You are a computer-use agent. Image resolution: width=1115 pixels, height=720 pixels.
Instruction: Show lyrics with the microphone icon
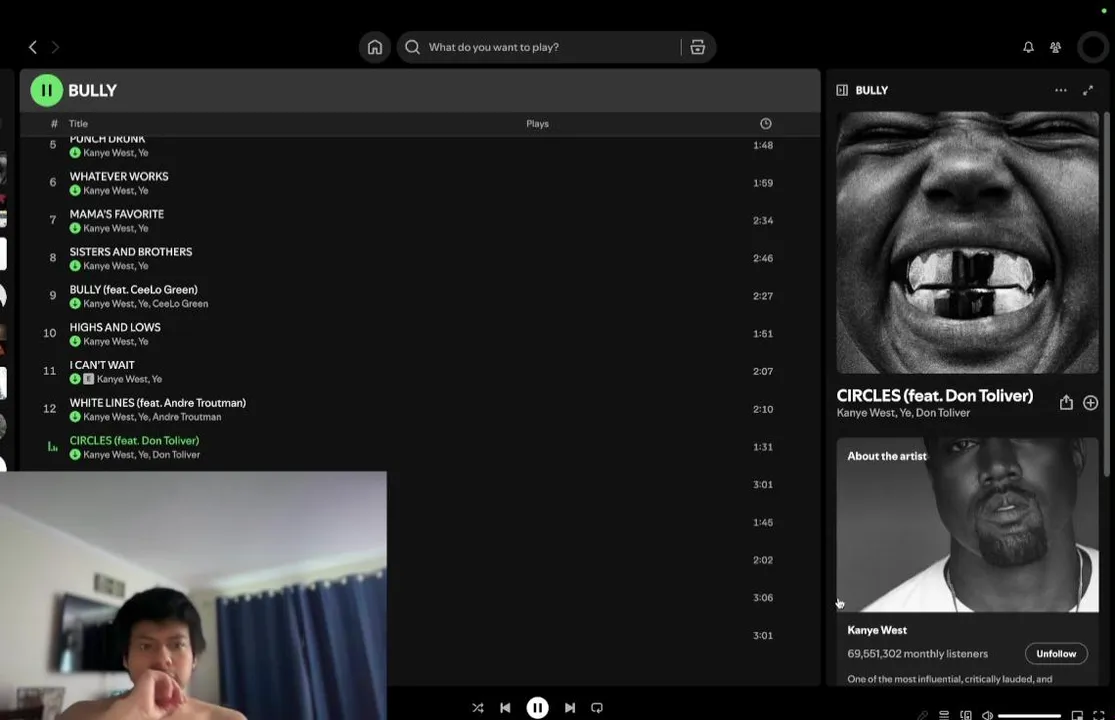922,715
